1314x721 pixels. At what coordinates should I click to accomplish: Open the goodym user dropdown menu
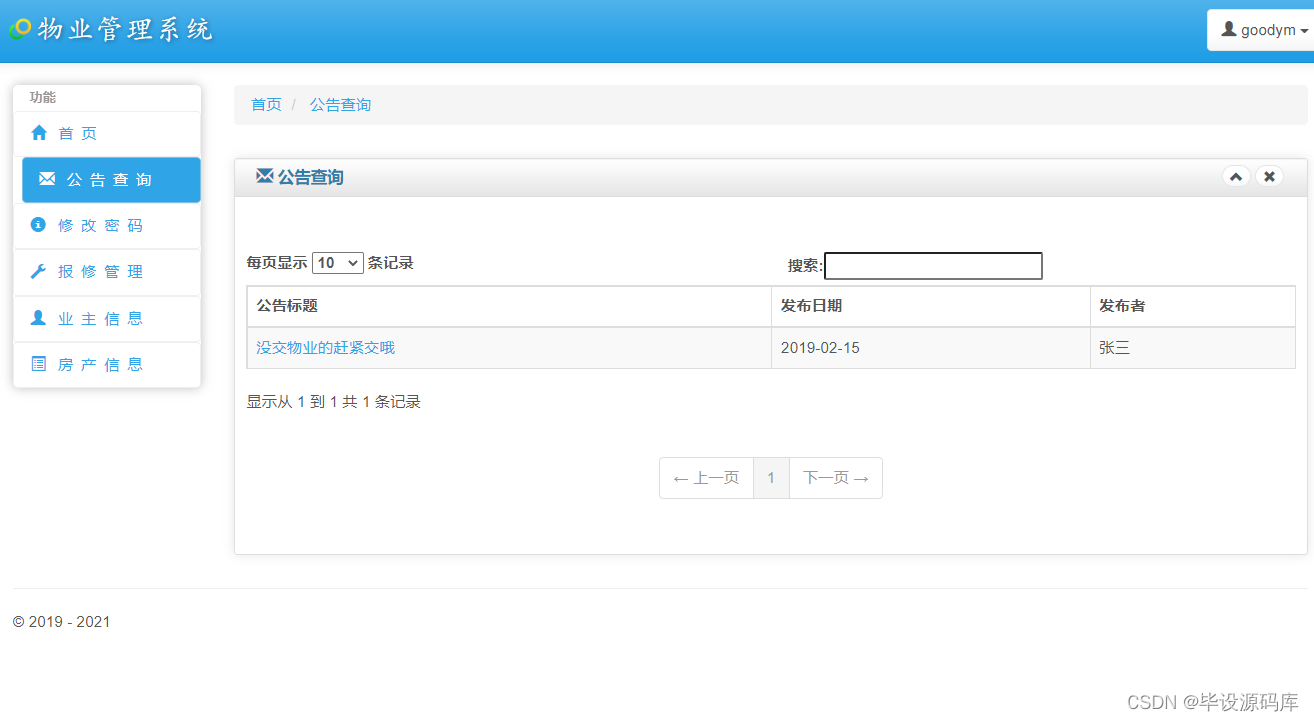(1262, 30)
